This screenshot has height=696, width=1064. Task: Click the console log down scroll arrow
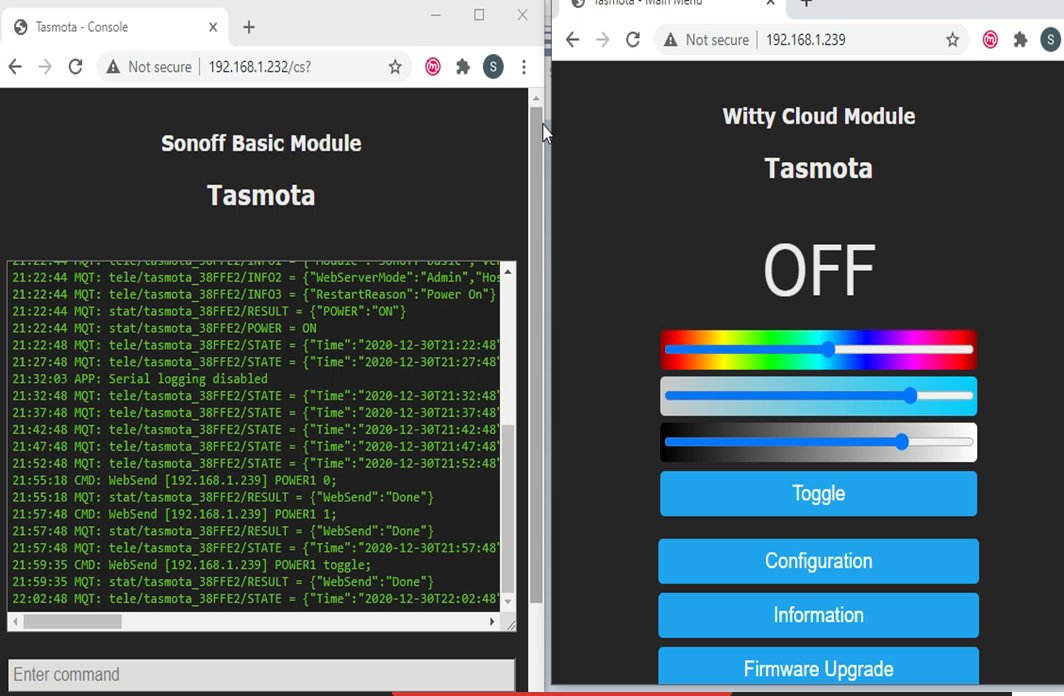[508, 601]
